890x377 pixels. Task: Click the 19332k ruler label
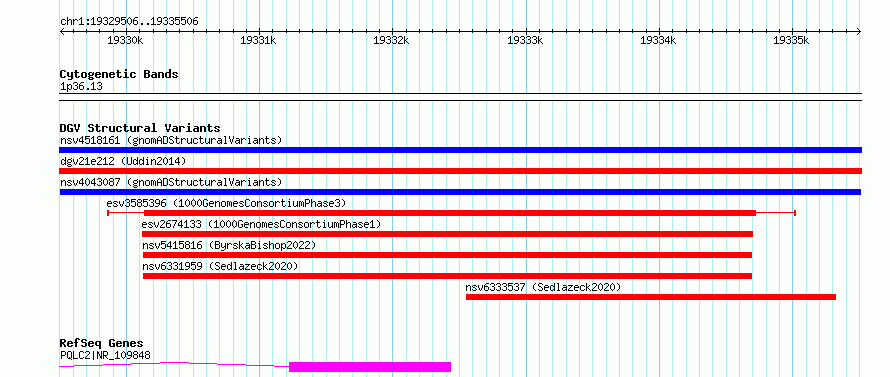pos(392,40)
